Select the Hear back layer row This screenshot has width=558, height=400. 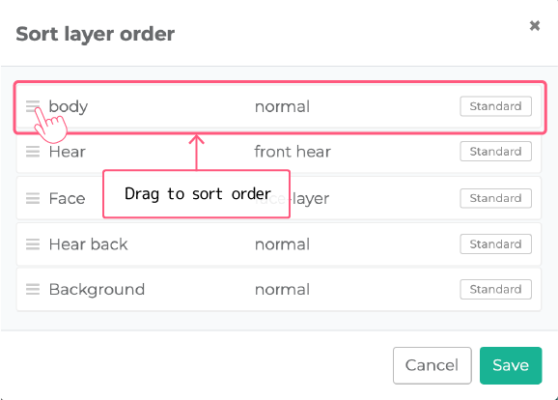click(x=279, y=244)
